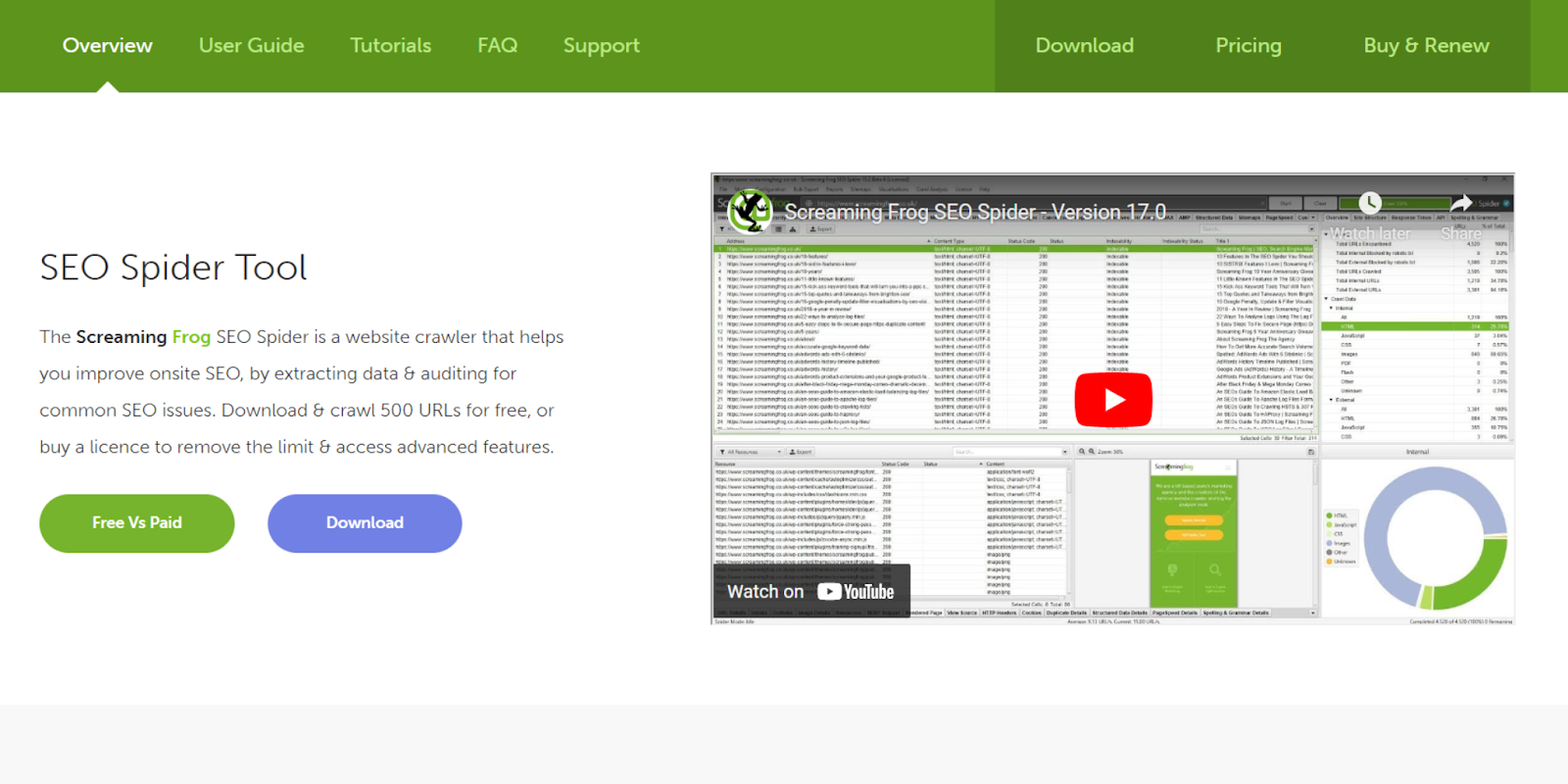Viewport: 1568px width, 784px height.
Task: Open the Pricing page link
Action: click(1249, 46)
